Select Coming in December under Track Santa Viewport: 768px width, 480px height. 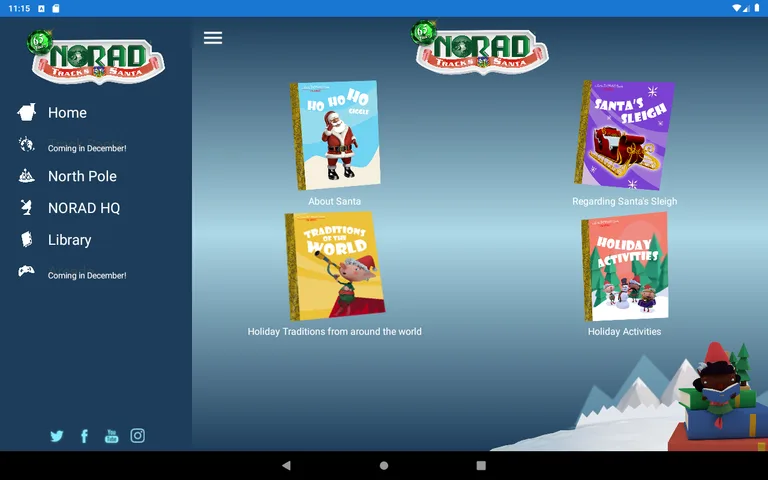tap(87, 148)
